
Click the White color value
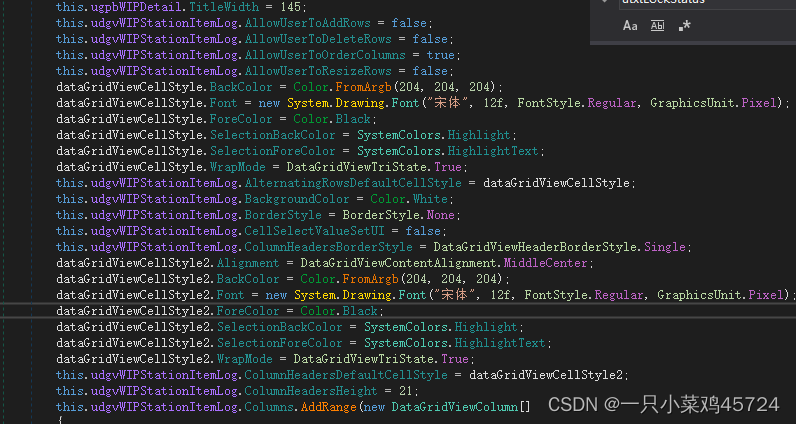[430, 199]
